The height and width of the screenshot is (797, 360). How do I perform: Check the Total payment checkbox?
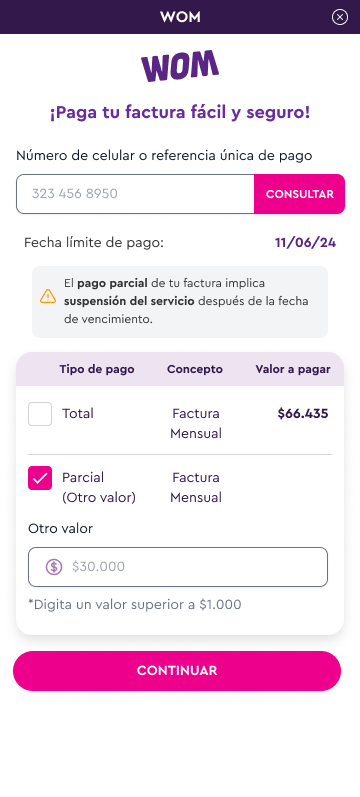coord(40,414)
